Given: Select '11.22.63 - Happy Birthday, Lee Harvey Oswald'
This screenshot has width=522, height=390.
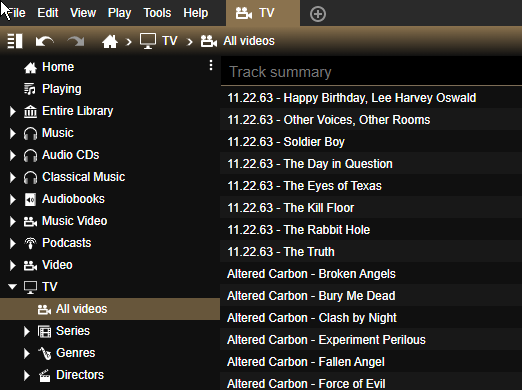Looking at the screenshot, I should click(x=371, y=98).
